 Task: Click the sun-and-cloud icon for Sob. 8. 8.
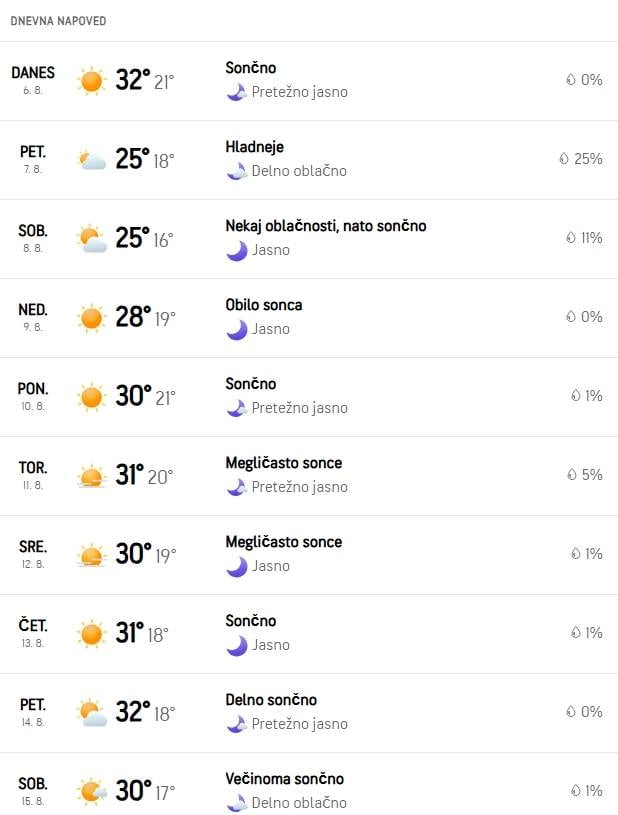[x=91, y=239]
